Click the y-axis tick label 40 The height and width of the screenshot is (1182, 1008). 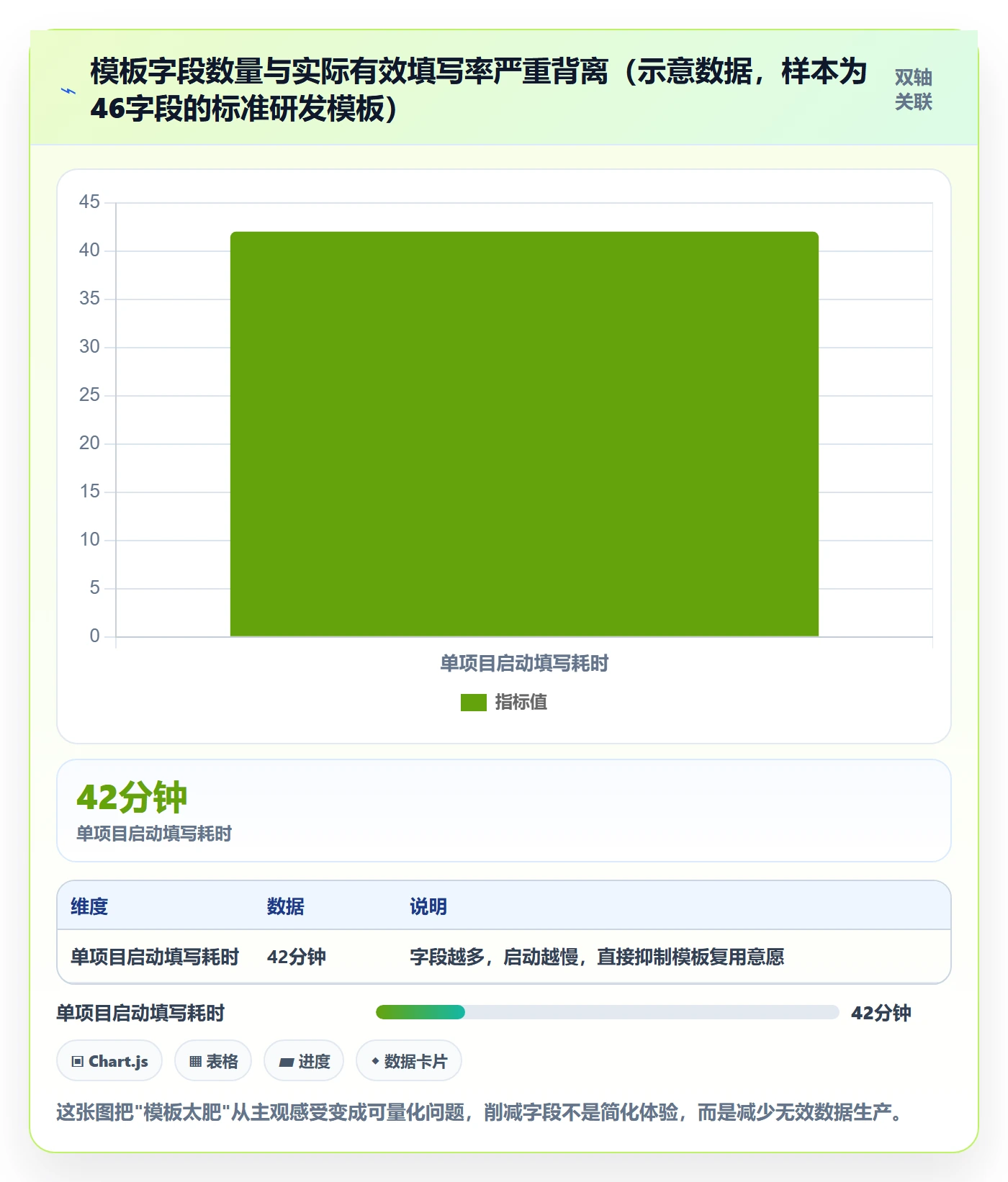(89, 250)
